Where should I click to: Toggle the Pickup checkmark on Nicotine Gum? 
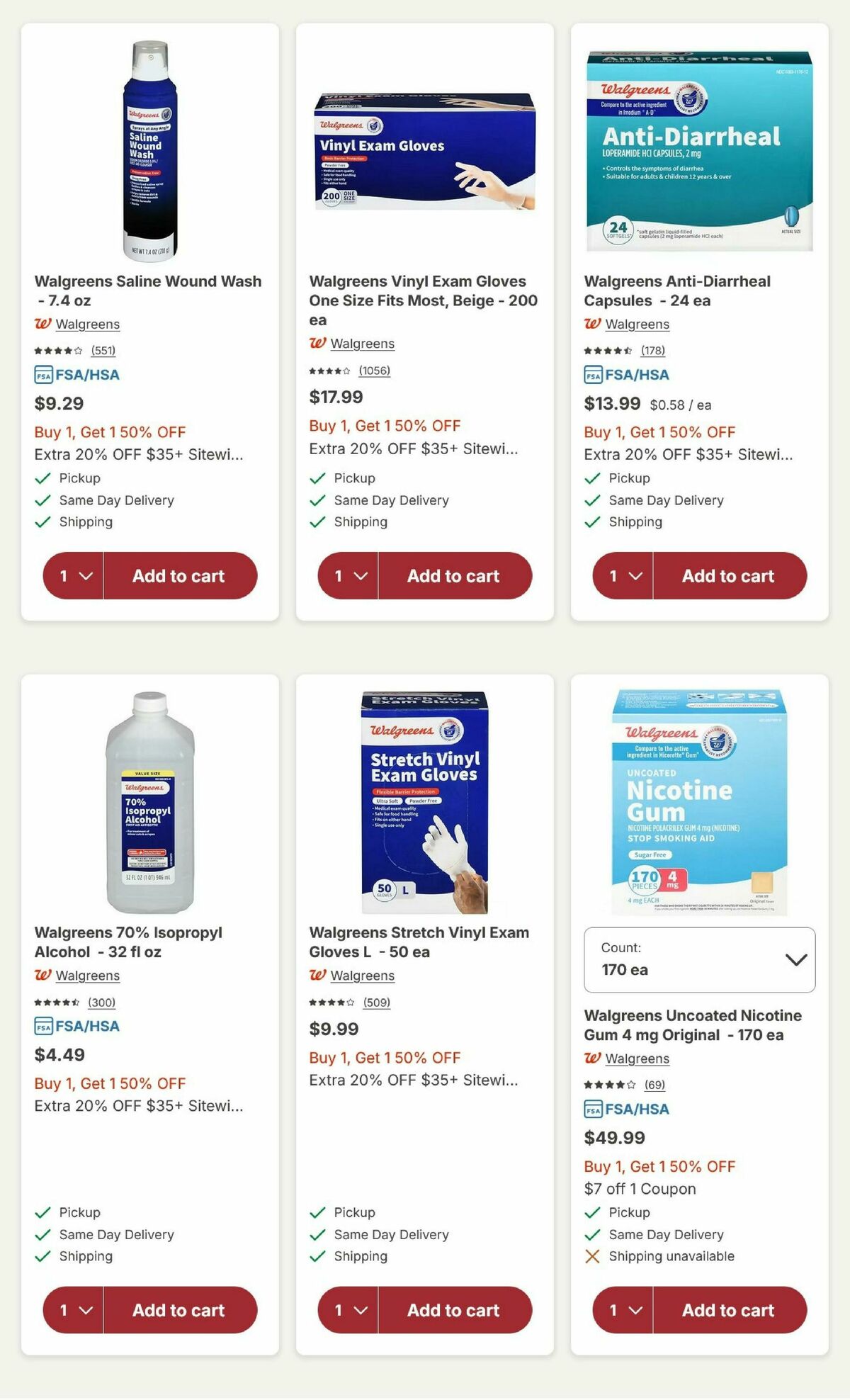pyautogui.click(x=591, y=1212)
